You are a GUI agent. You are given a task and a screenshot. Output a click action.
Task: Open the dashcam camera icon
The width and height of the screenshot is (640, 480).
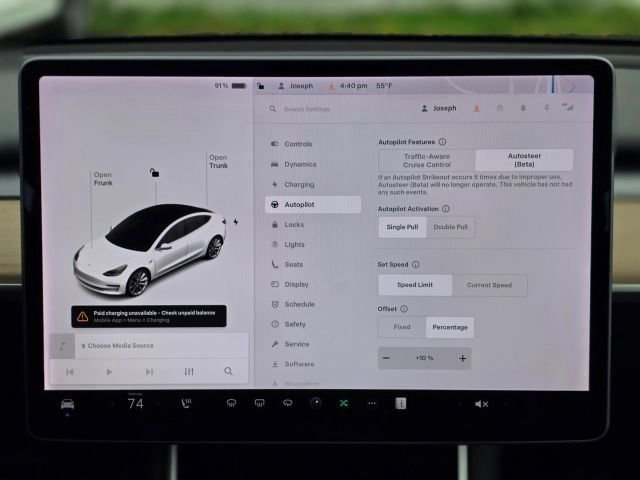[x=316, y=403]
